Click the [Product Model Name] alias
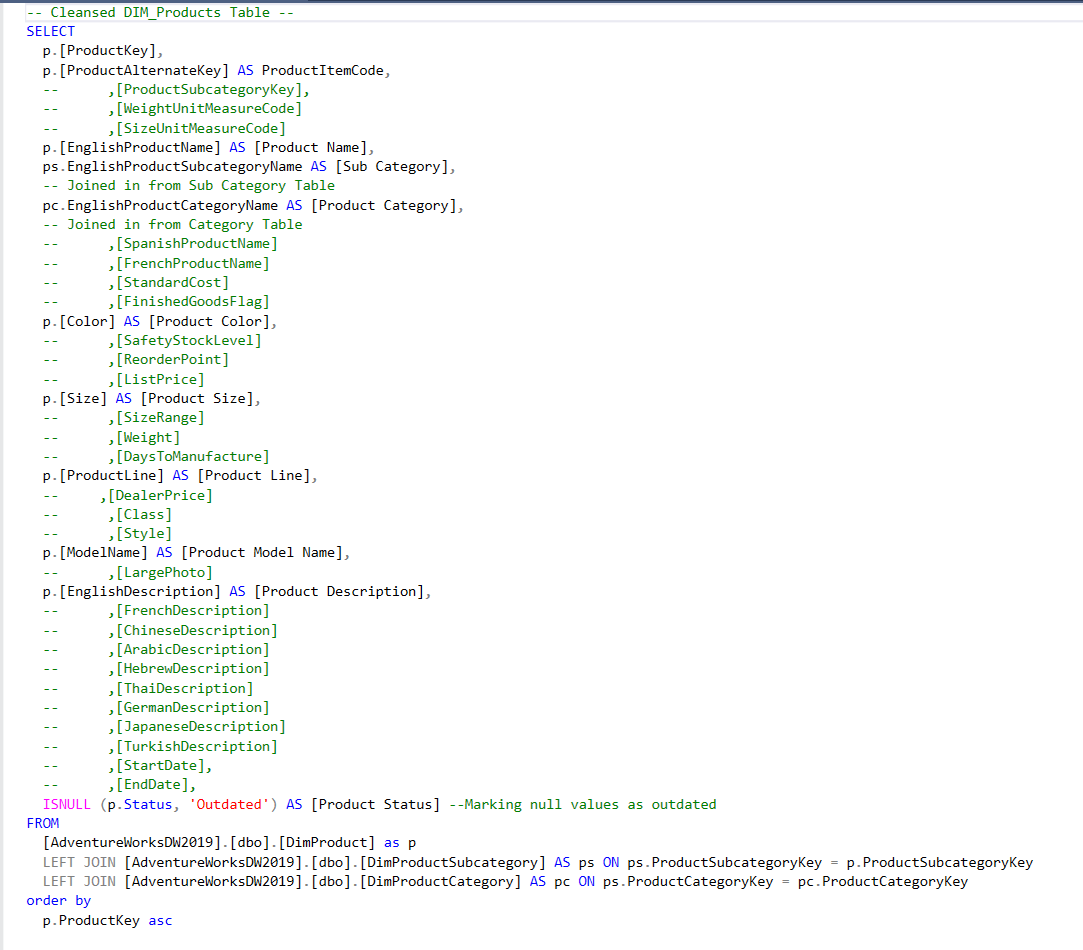The height and width of the screenshot is (950, 1083). [262, 553]
